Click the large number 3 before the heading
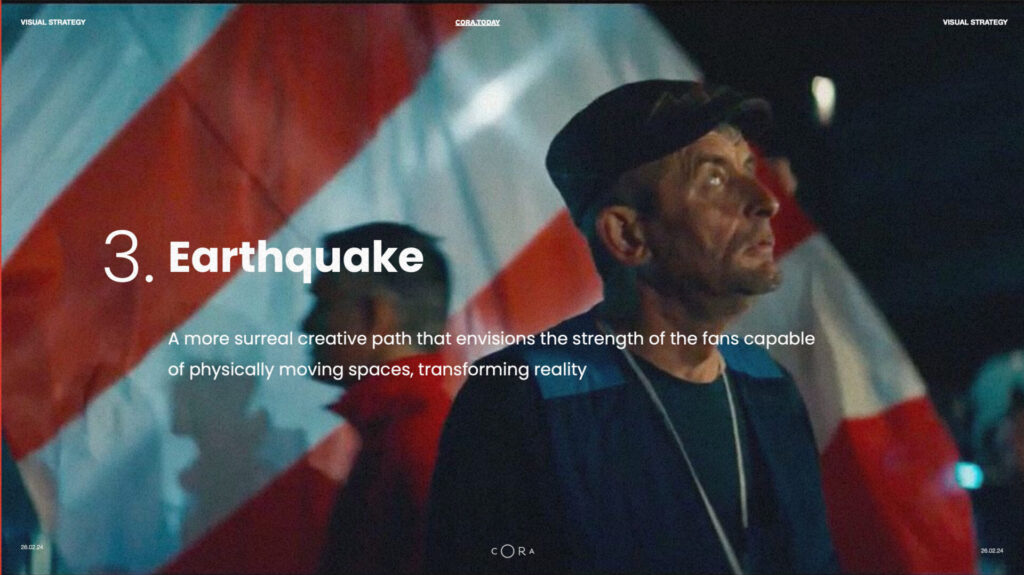Viewport: 1024px width, 575px height. click(x=129, y=256)
